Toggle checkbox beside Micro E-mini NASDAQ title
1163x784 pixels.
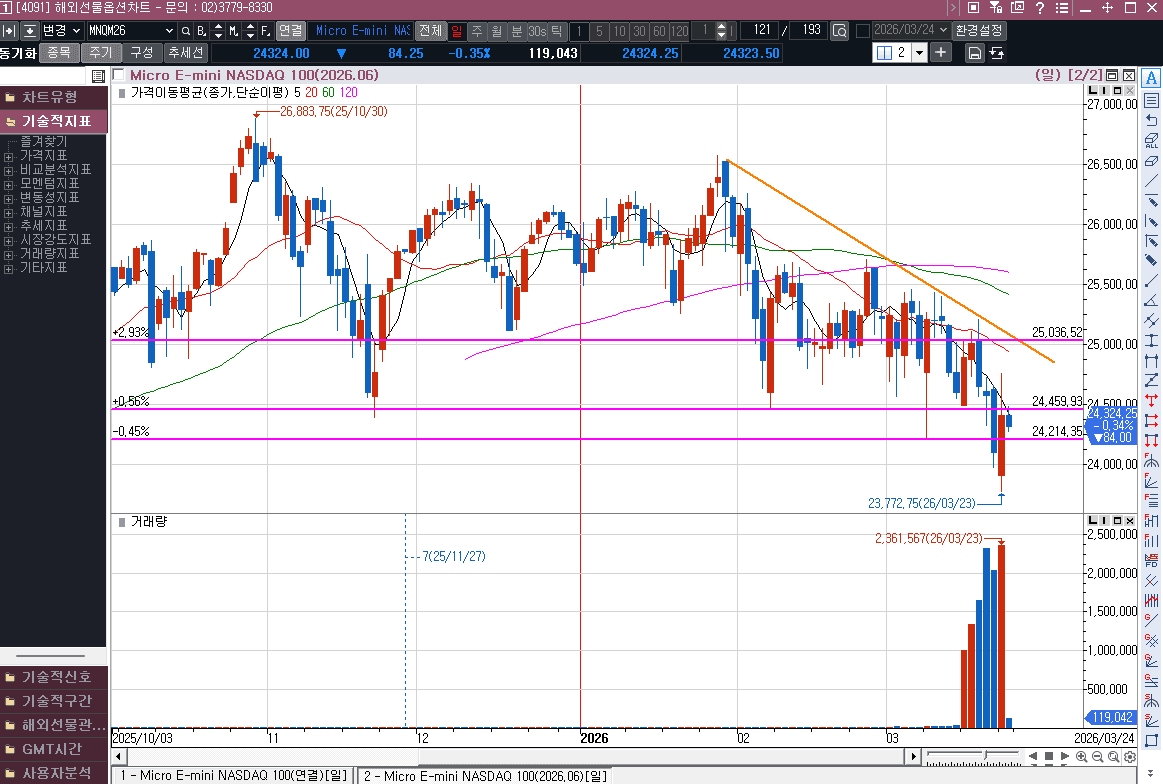tap(119, 75)
